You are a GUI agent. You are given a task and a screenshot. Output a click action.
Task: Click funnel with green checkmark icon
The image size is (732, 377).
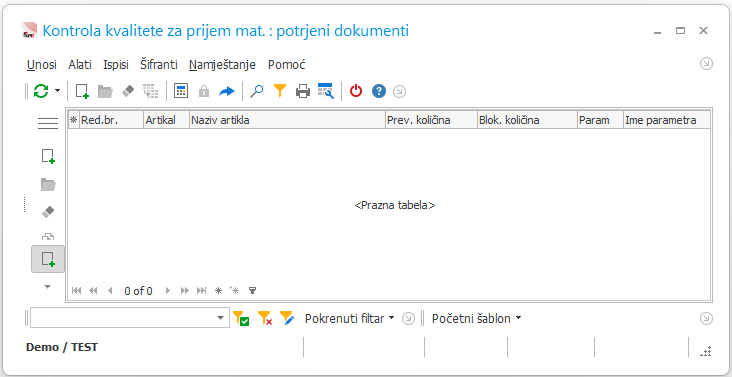pyautogui.click(x=241, y=318)
